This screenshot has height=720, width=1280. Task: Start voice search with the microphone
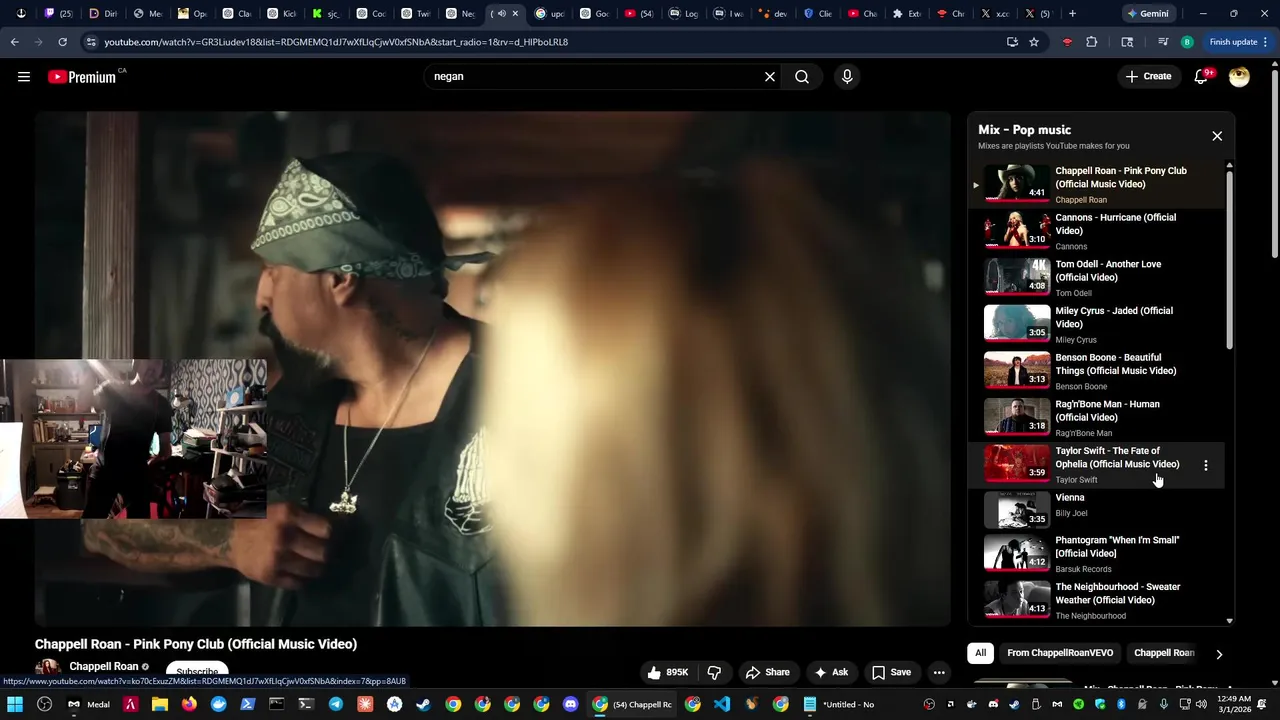847,77
